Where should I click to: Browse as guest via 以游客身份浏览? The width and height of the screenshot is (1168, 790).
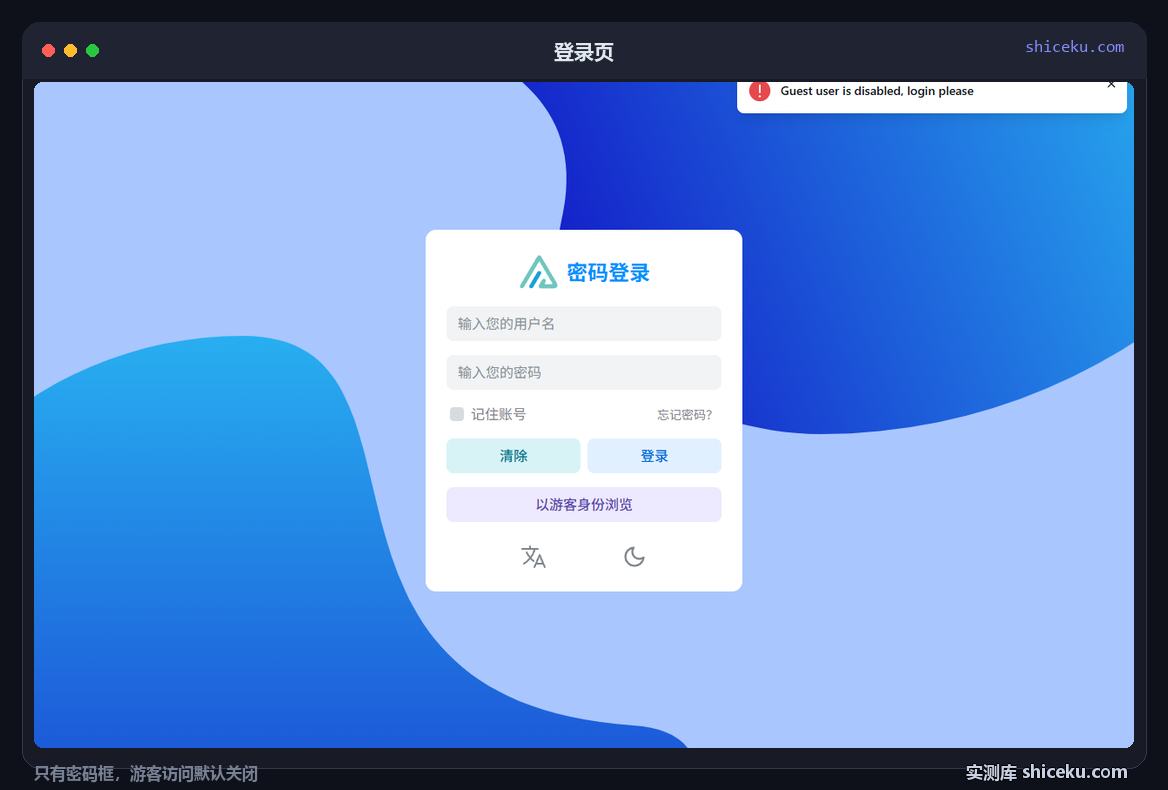pyautogui.click(x=583, y=505)
